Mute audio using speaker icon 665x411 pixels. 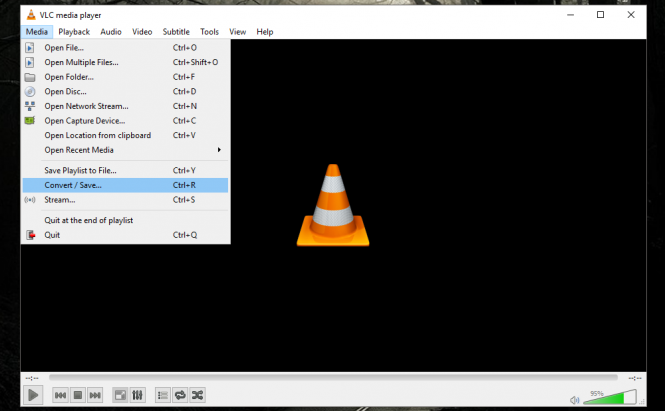pyautogui.click(x=575, y=397)
